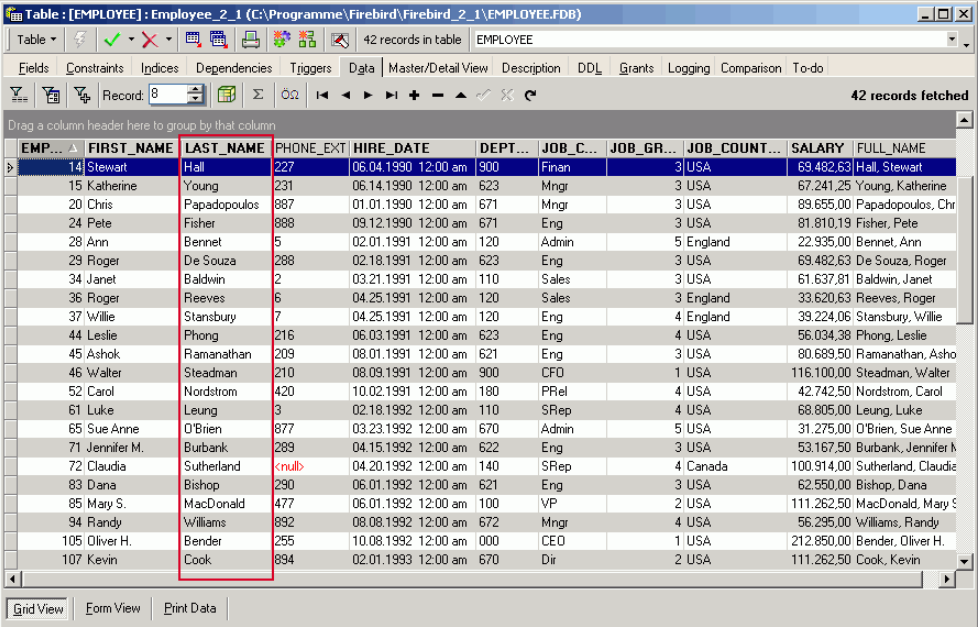Click the Sigma aggregate icon

coord(258,95)
